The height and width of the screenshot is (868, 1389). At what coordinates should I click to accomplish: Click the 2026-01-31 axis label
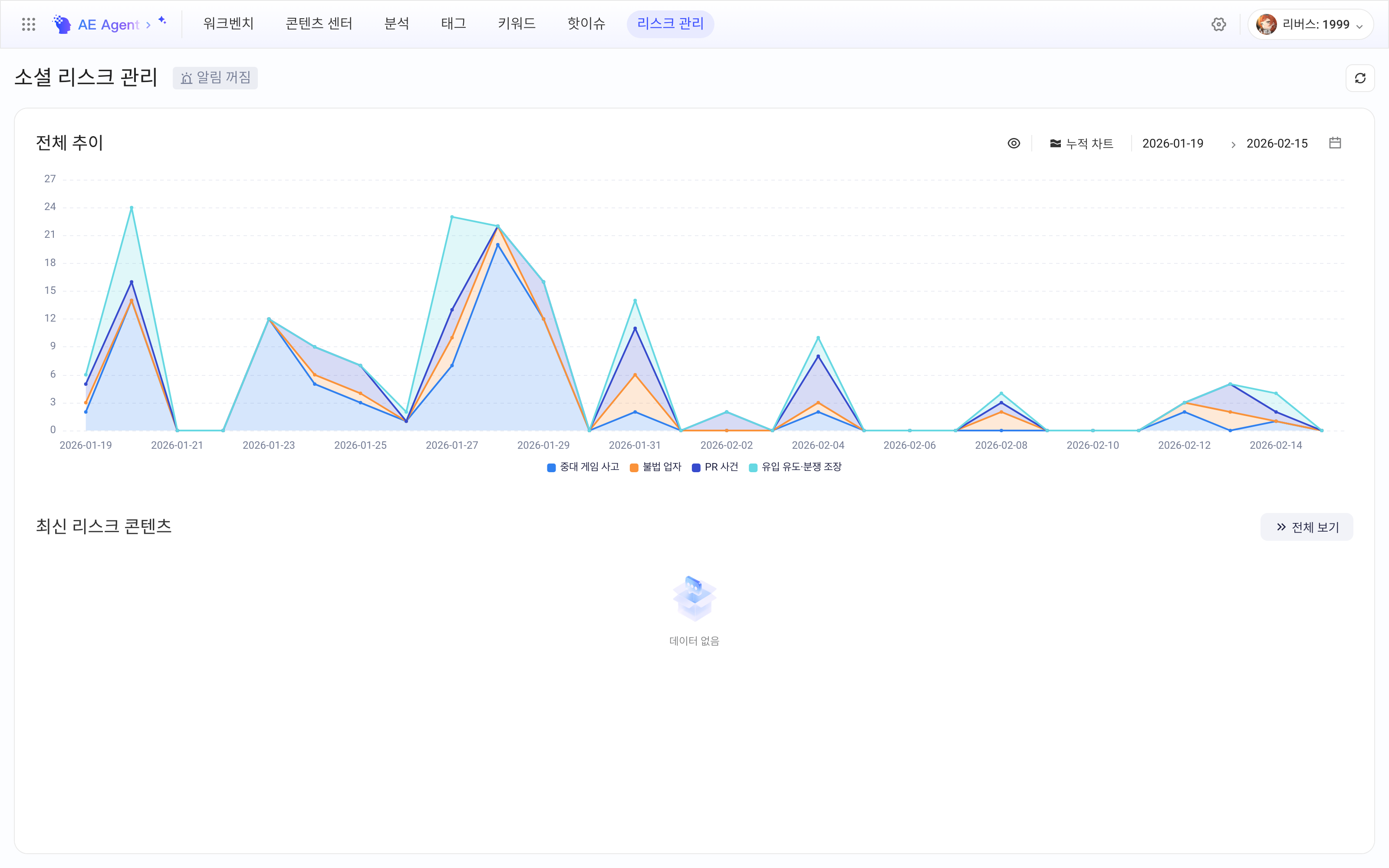click(x=635, y=445)
